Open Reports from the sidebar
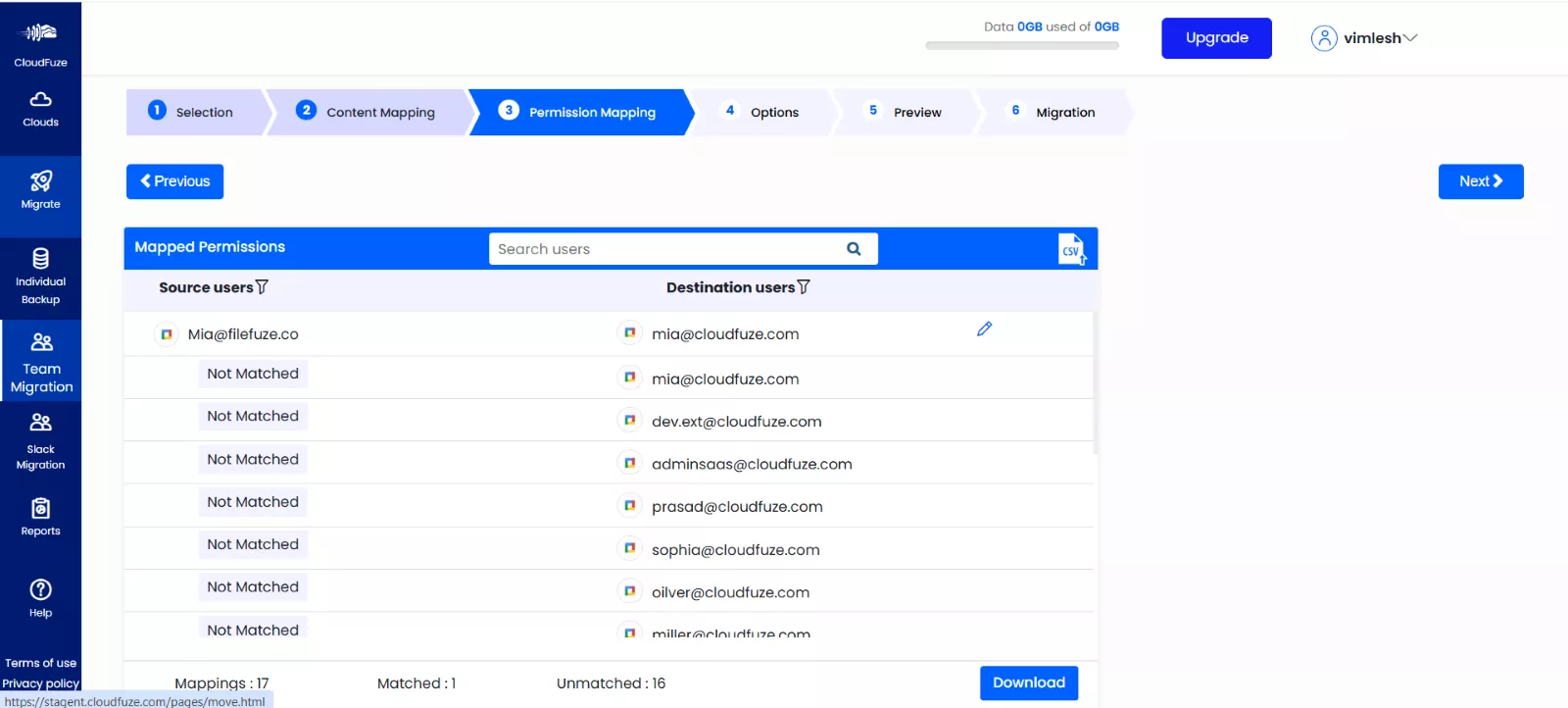 (40, 517)
